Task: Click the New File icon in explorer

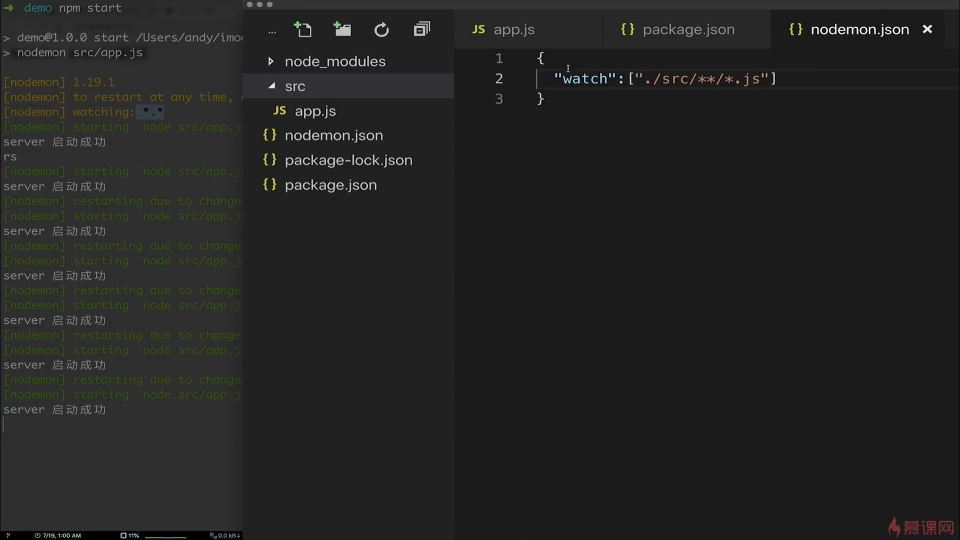Action: 303,30
